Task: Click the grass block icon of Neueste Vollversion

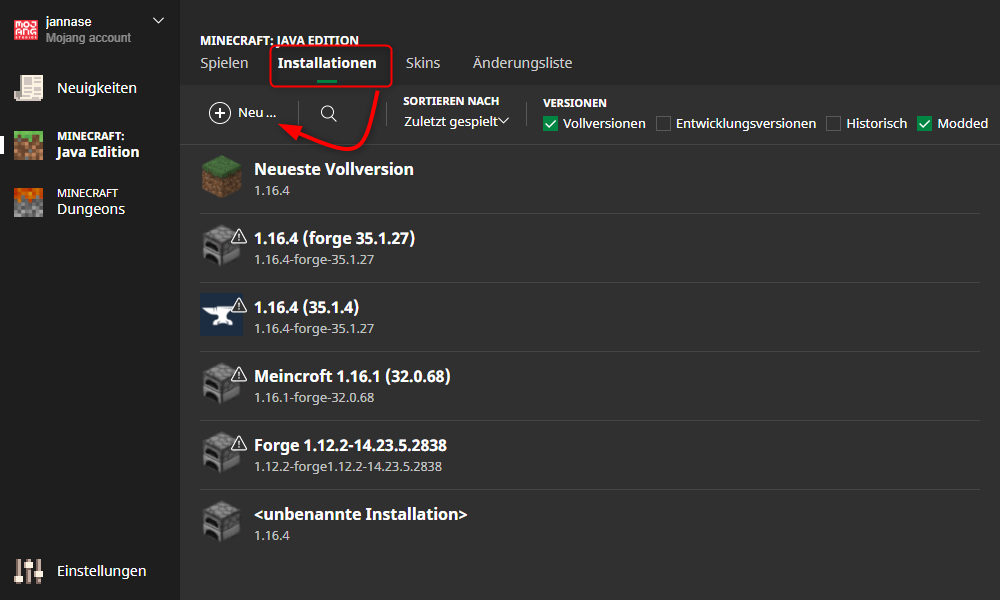Action: pos(221,177)
